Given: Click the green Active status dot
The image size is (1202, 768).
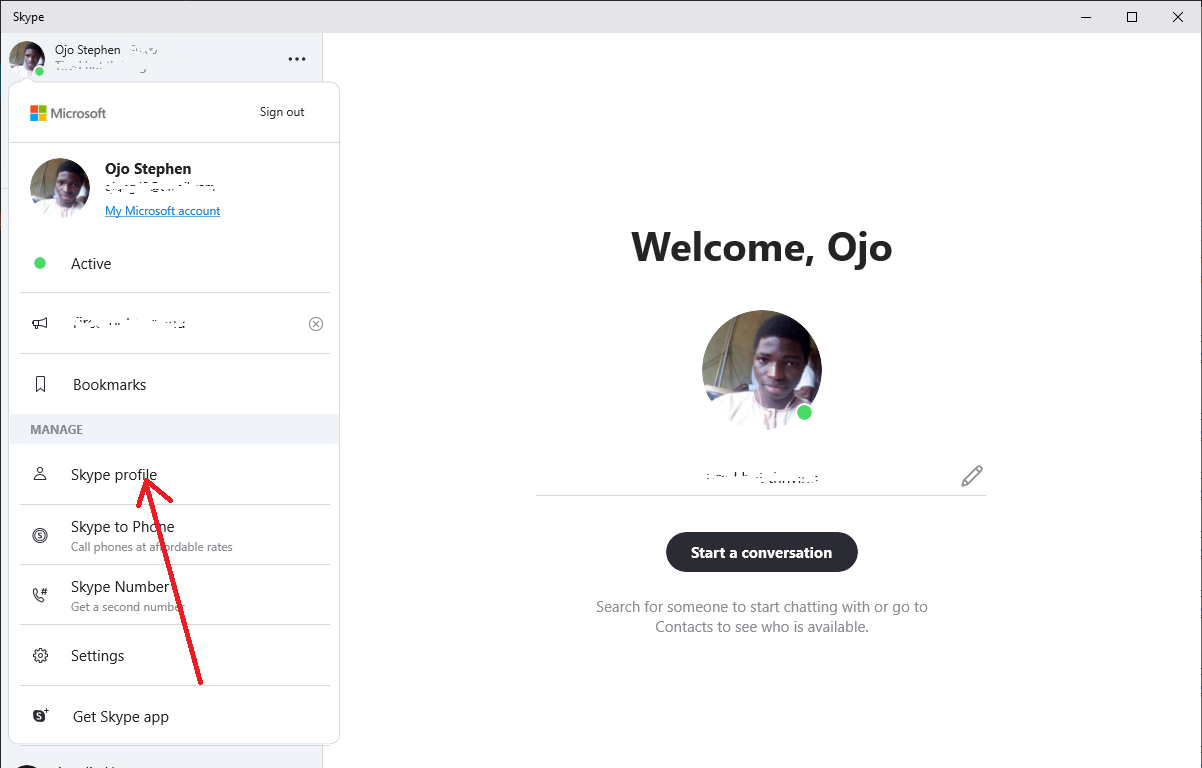Looking at the screenshot, I should tap(40, 263).
